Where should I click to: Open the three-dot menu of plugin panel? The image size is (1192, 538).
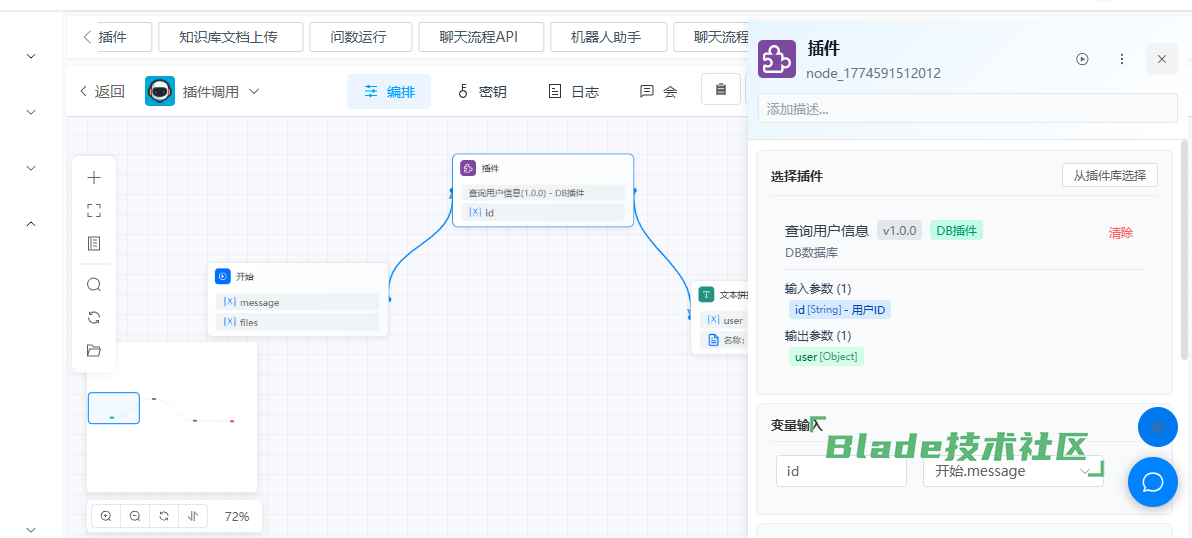coord(1122,59)
